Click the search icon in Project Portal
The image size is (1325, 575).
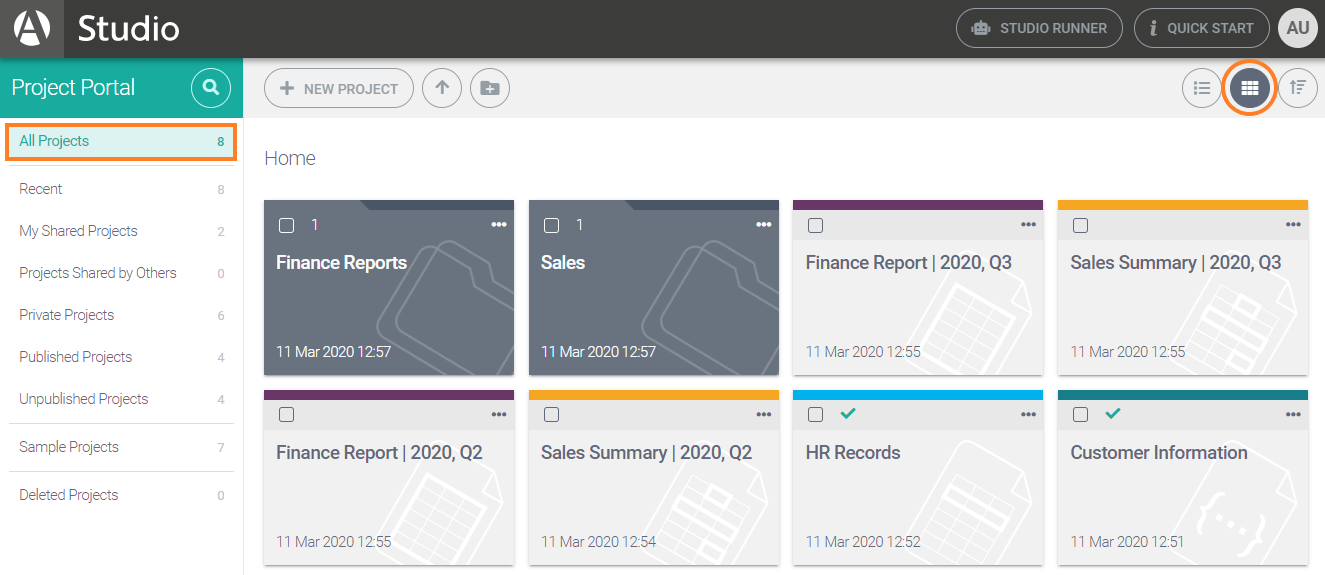[x=210, y=88]
